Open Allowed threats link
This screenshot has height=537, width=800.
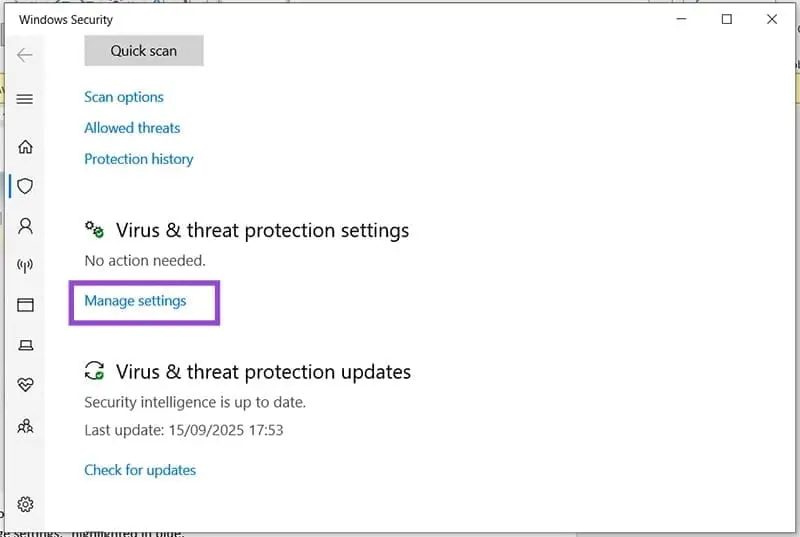pos(132,128)
